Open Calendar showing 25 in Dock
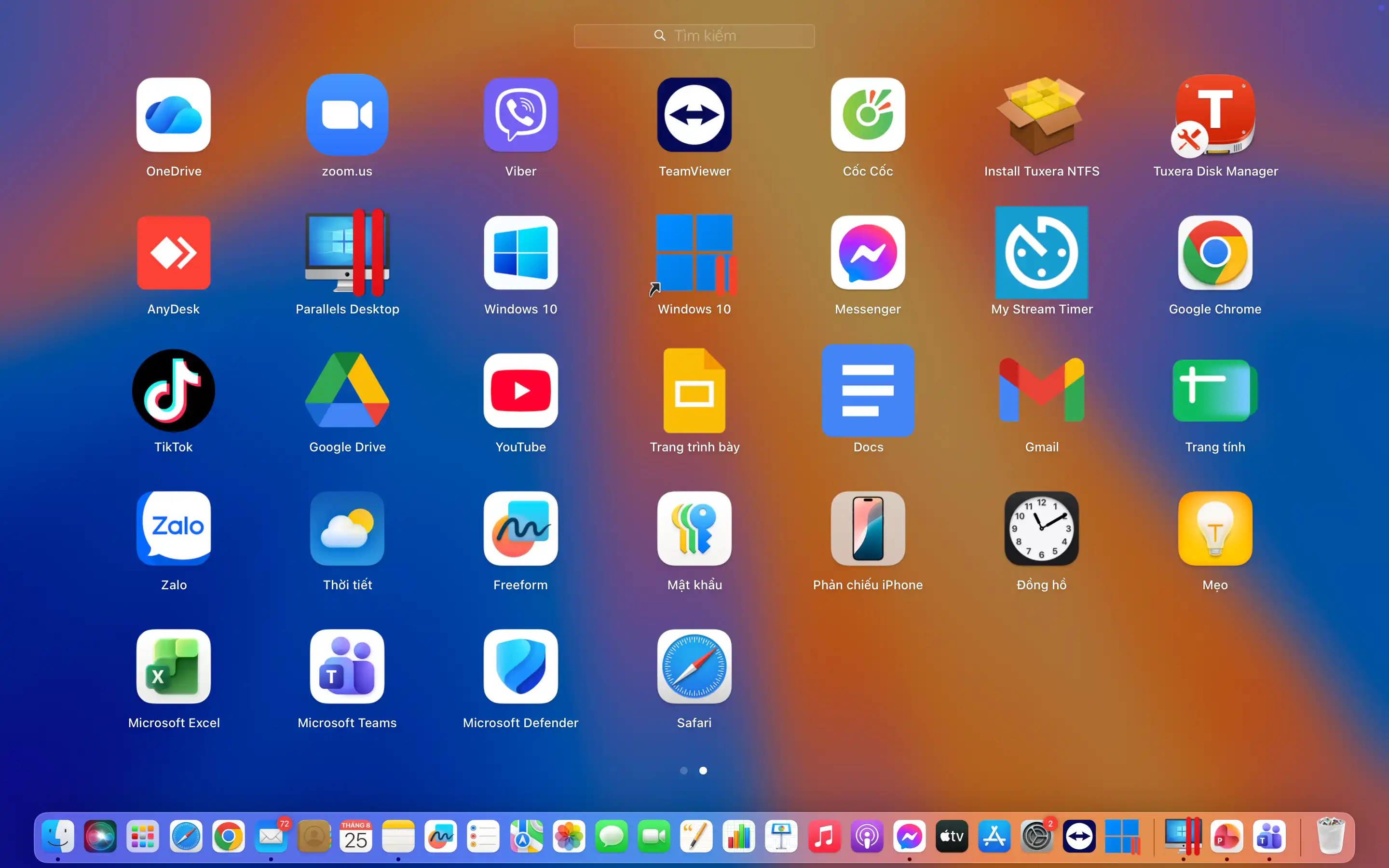Image resolution: width=1389 pixels, height=868 pixels. click(x=356, y=837)
